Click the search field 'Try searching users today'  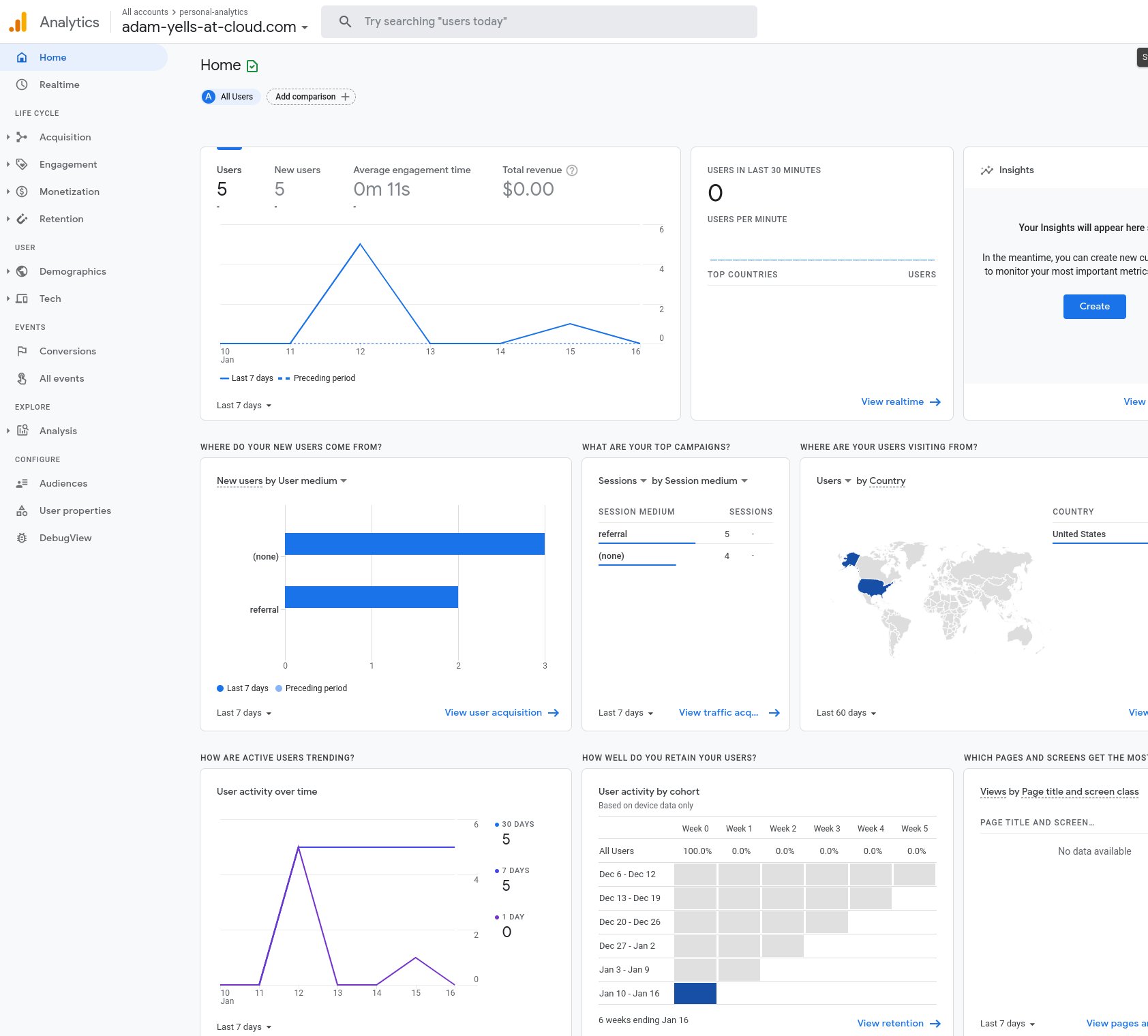click(539, 22)
